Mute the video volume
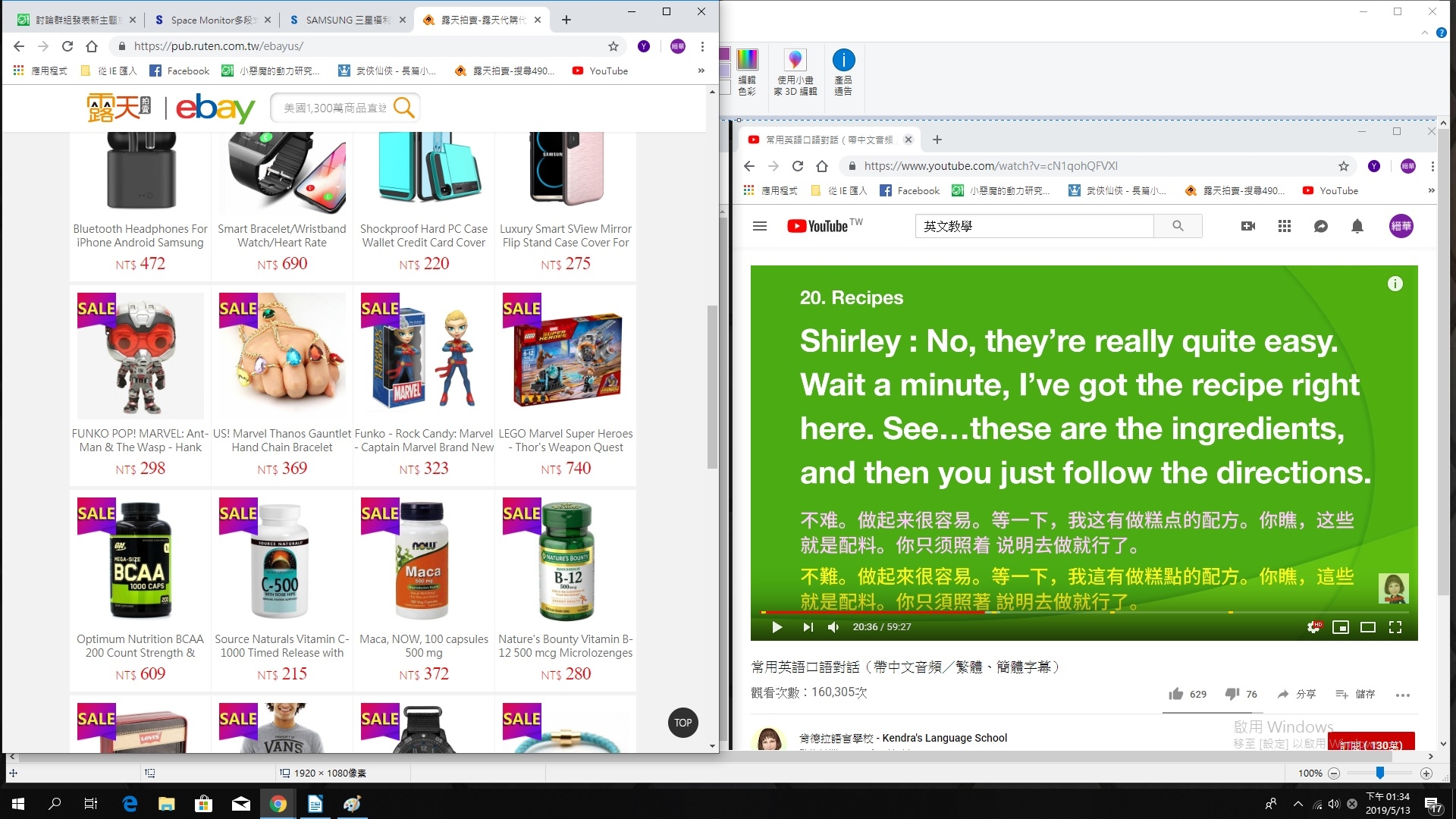Viewport: 1456px width, 819px height. [833, 627]
